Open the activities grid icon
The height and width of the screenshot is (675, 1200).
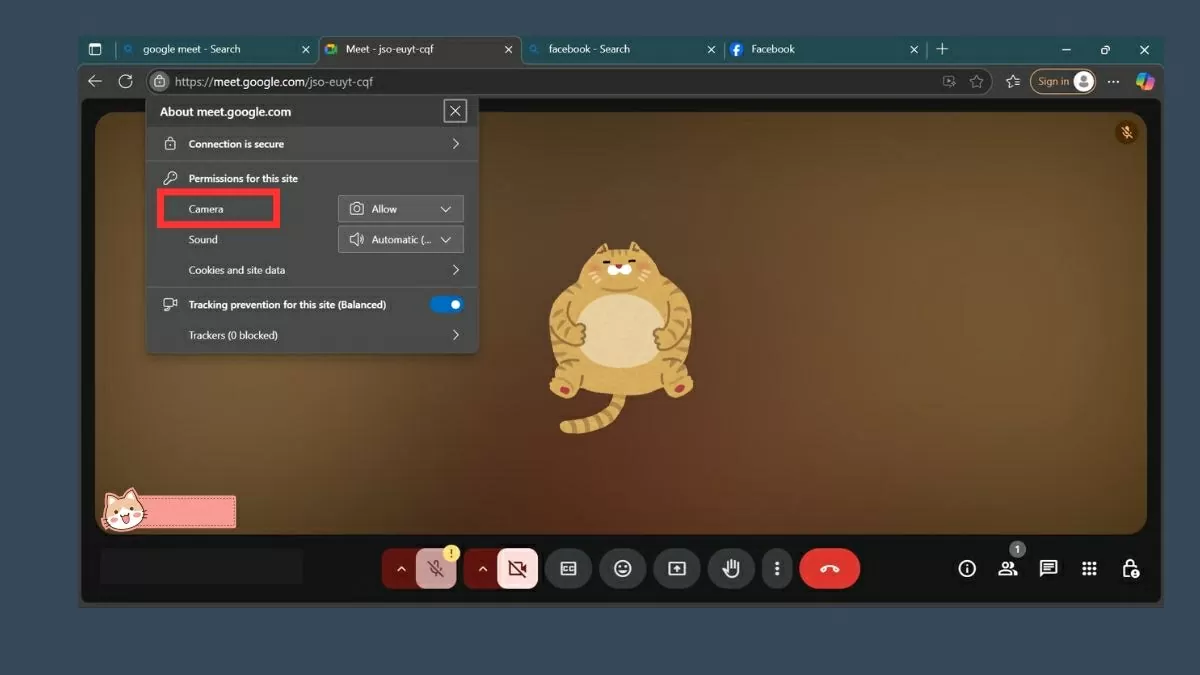click(1089, 569)
